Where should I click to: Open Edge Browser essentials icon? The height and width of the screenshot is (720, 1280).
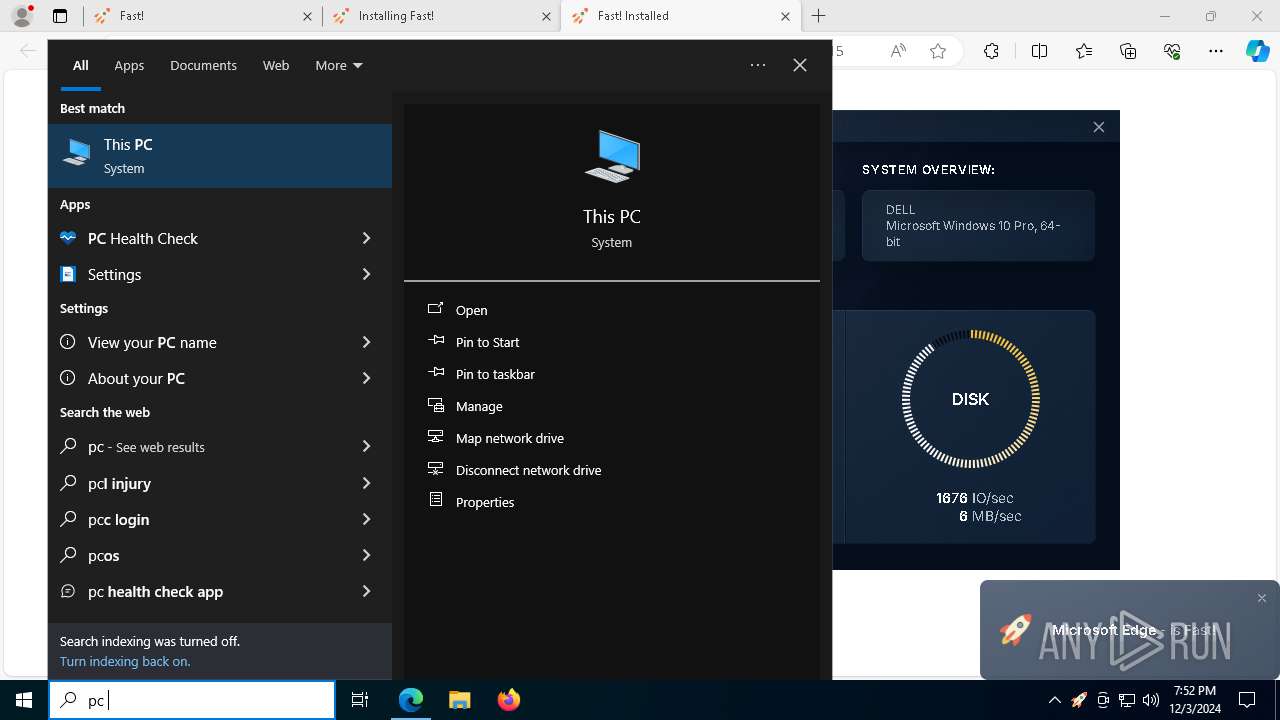1172,51
